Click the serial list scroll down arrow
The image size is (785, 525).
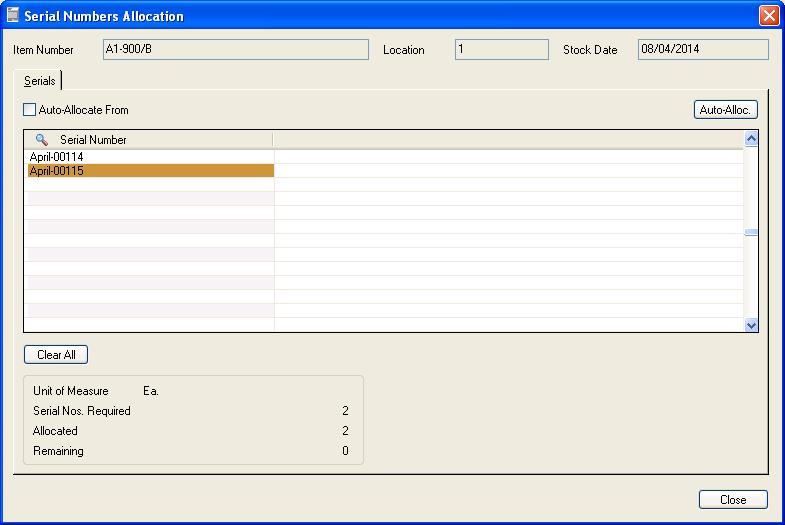751,325
